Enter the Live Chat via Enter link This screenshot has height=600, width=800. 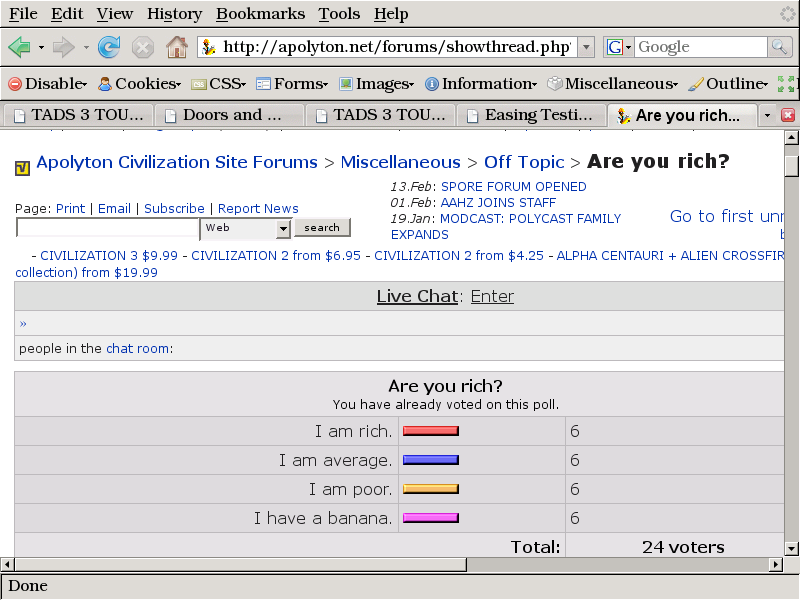(492, 296)
